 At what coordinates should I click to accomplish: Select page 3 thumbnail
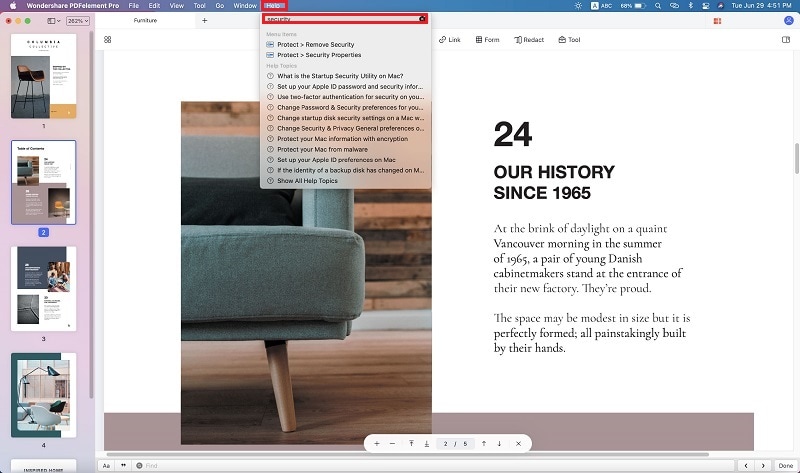(43, 289)
